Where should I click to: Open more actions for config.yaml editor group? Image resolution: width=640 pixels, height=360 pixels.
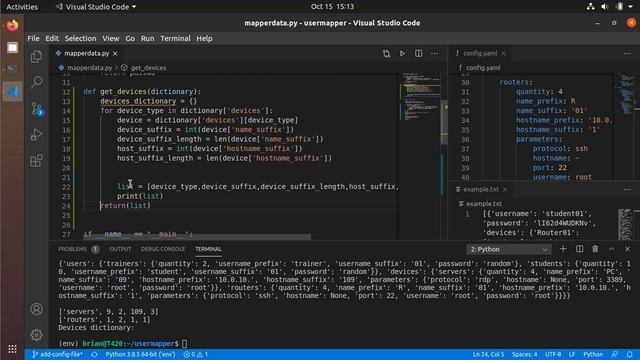627,53
